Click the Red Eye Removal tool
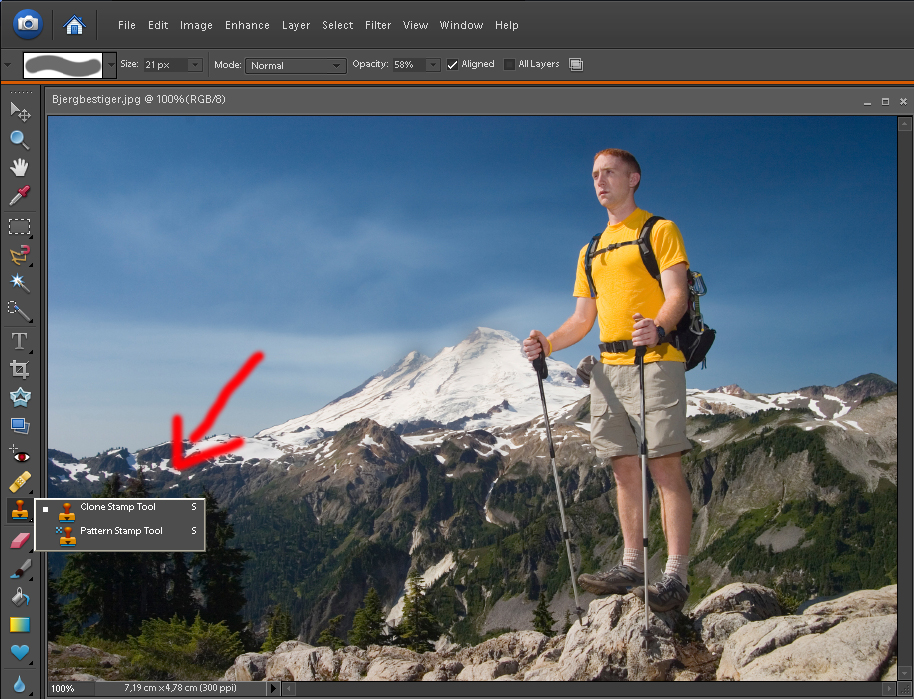Image resolution: width=914 pixels, height=699 pixels. tap(20, 453)
